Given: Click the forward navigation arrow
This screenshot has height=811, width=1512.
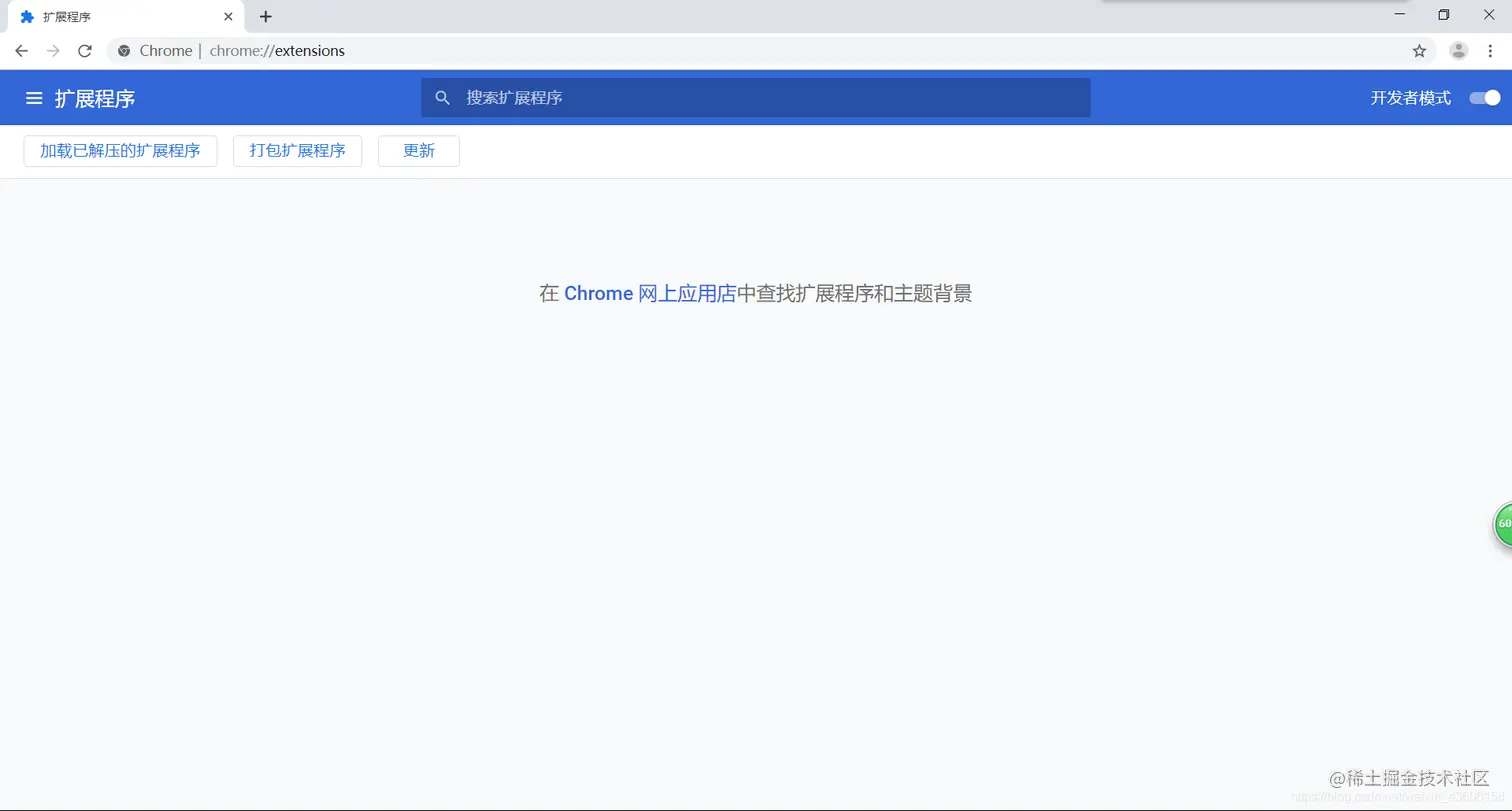Looking at the screenshot, I should pos(52,50).
